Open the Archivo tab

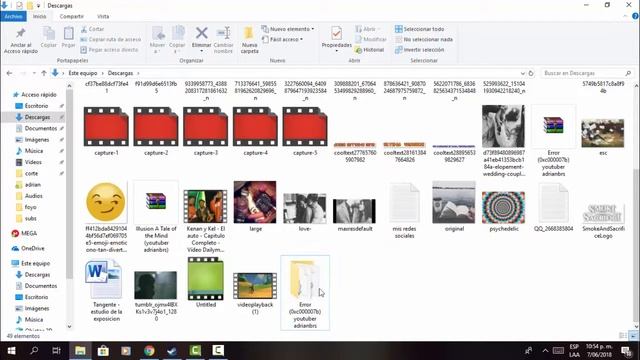[13, 16]
